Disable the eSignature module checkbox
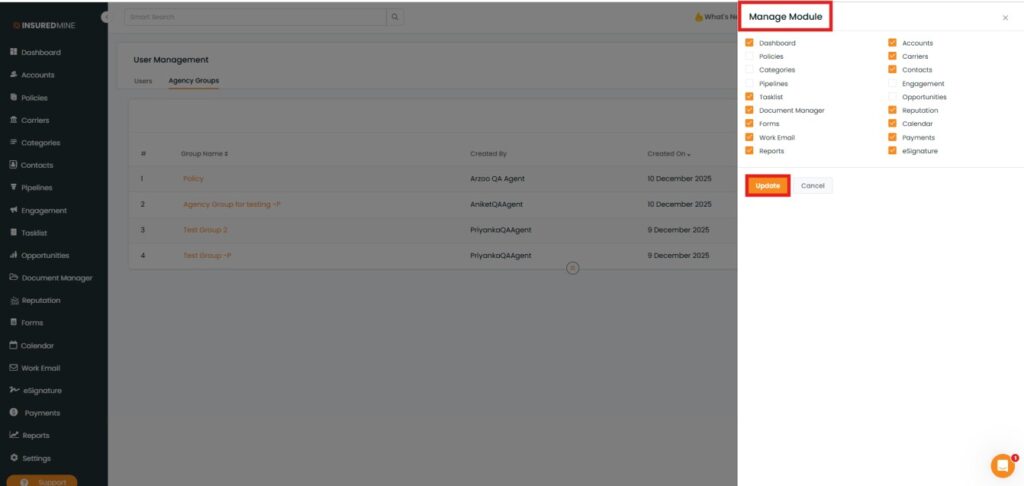Image resolution: width=1024 pixels, height=486 pixels. [892, 151]
